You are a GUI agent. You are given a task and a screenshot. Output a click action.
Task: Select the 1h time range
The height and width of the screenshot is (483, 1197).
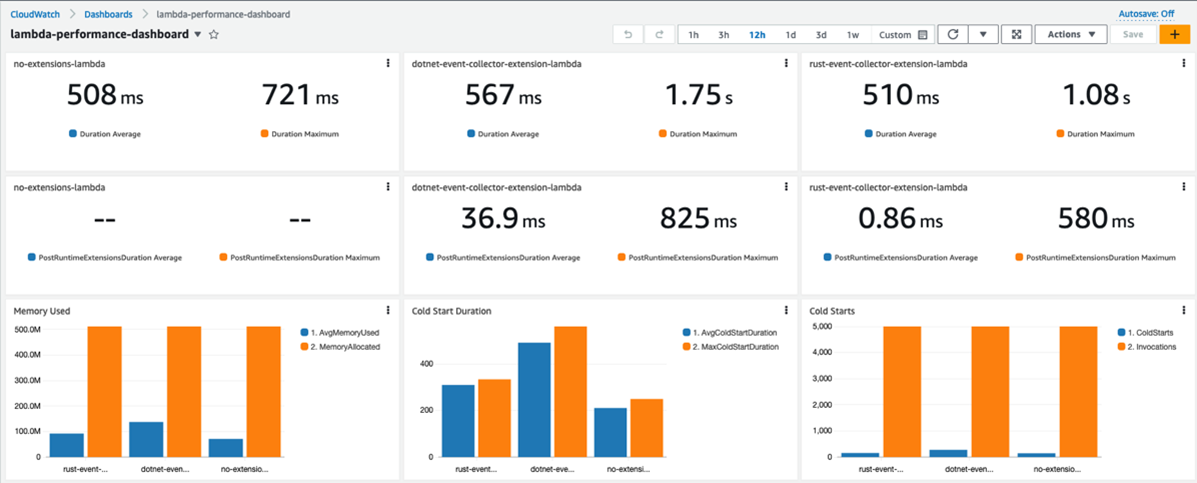coord(693,35)
